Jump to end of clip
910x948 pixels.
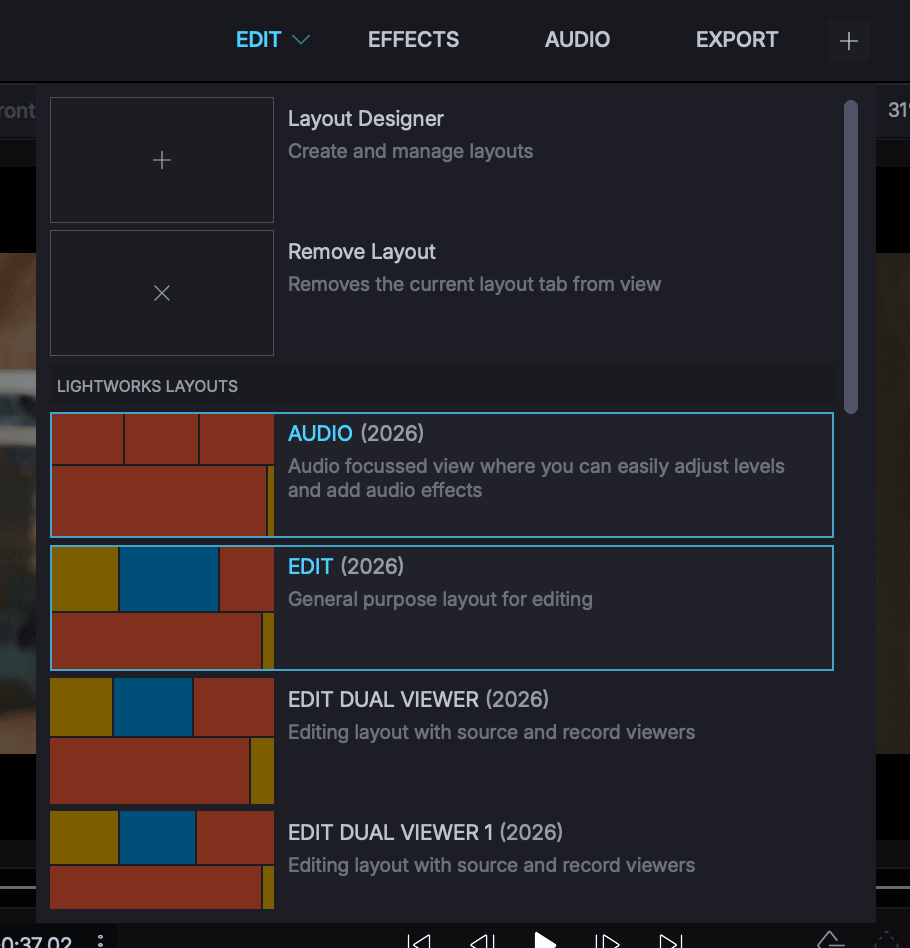(x=671, y=941)
